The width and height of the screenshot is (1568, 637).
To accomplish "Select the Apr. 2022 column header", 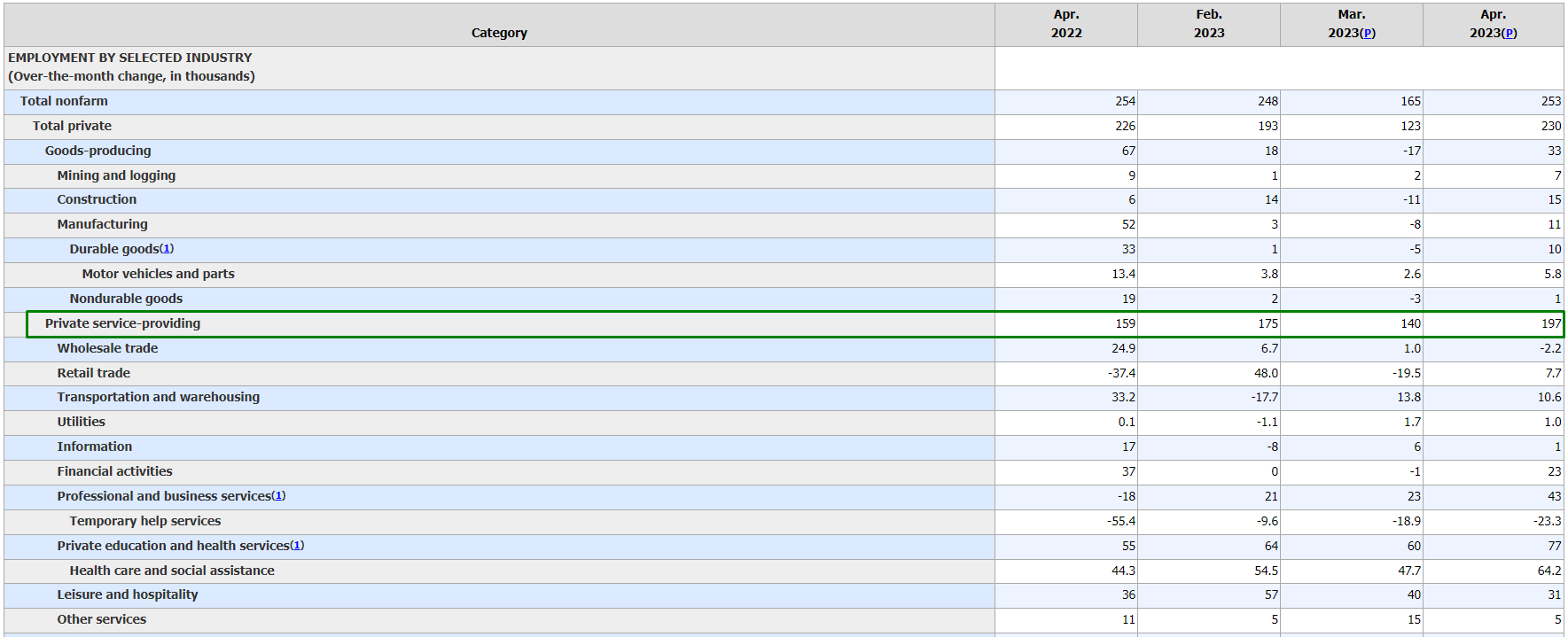I will coord(1066,24).
